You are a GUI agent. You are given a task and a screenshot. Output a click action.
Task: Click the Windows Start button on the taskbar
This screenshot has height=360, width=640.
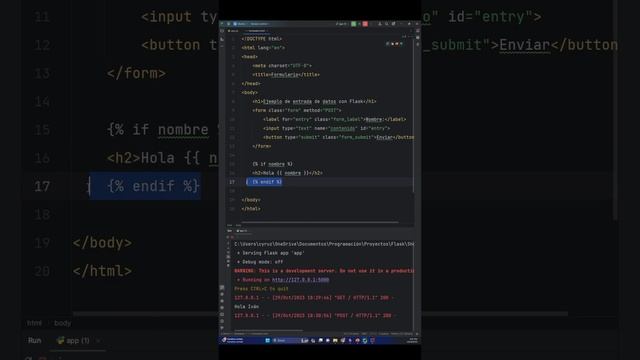coord(268,340)
